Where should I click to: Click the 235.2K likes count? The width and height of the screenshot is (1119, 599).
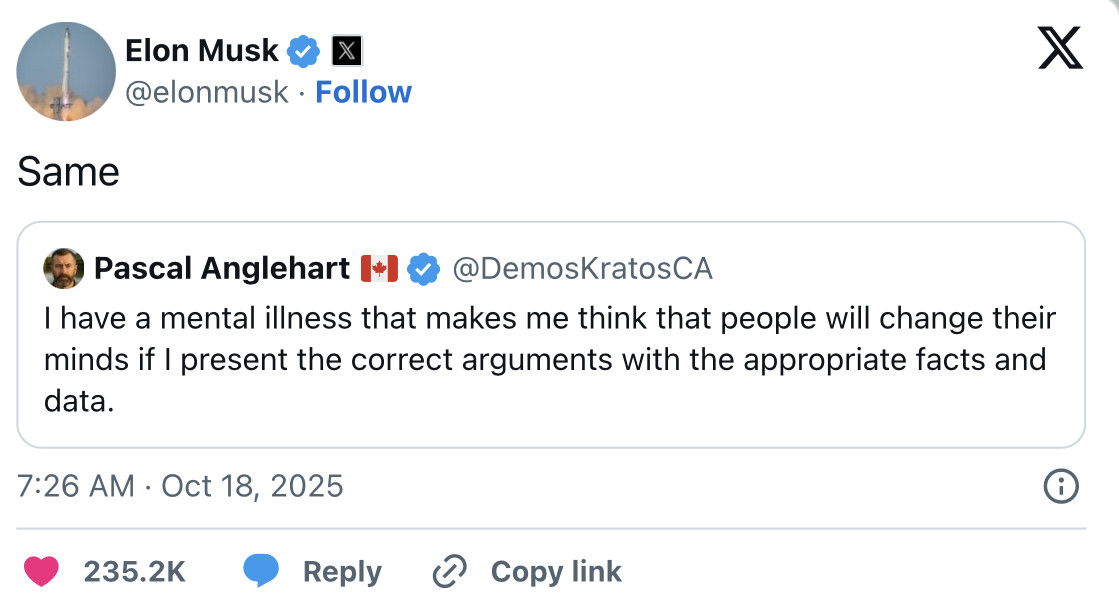click(x=134, y=571)
